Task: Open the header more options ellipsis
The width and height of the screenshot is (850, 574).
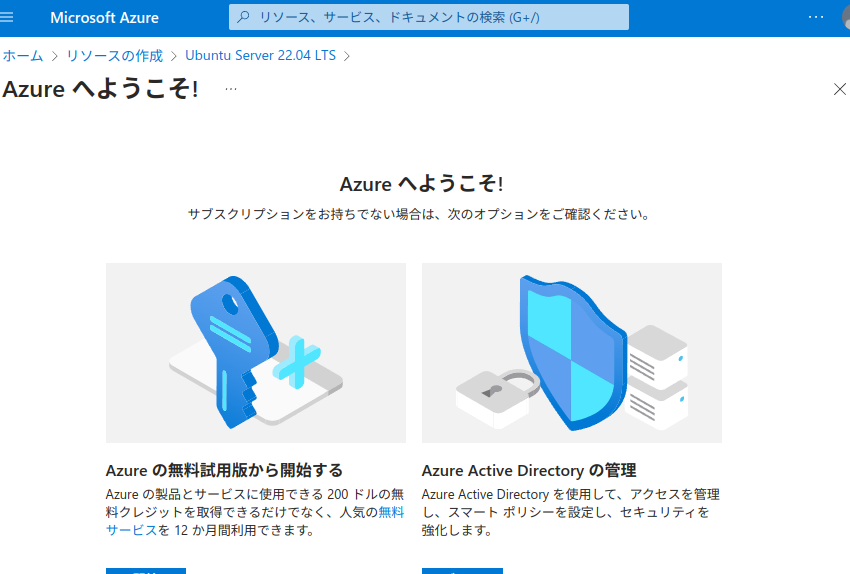Action: click(816, 17)
